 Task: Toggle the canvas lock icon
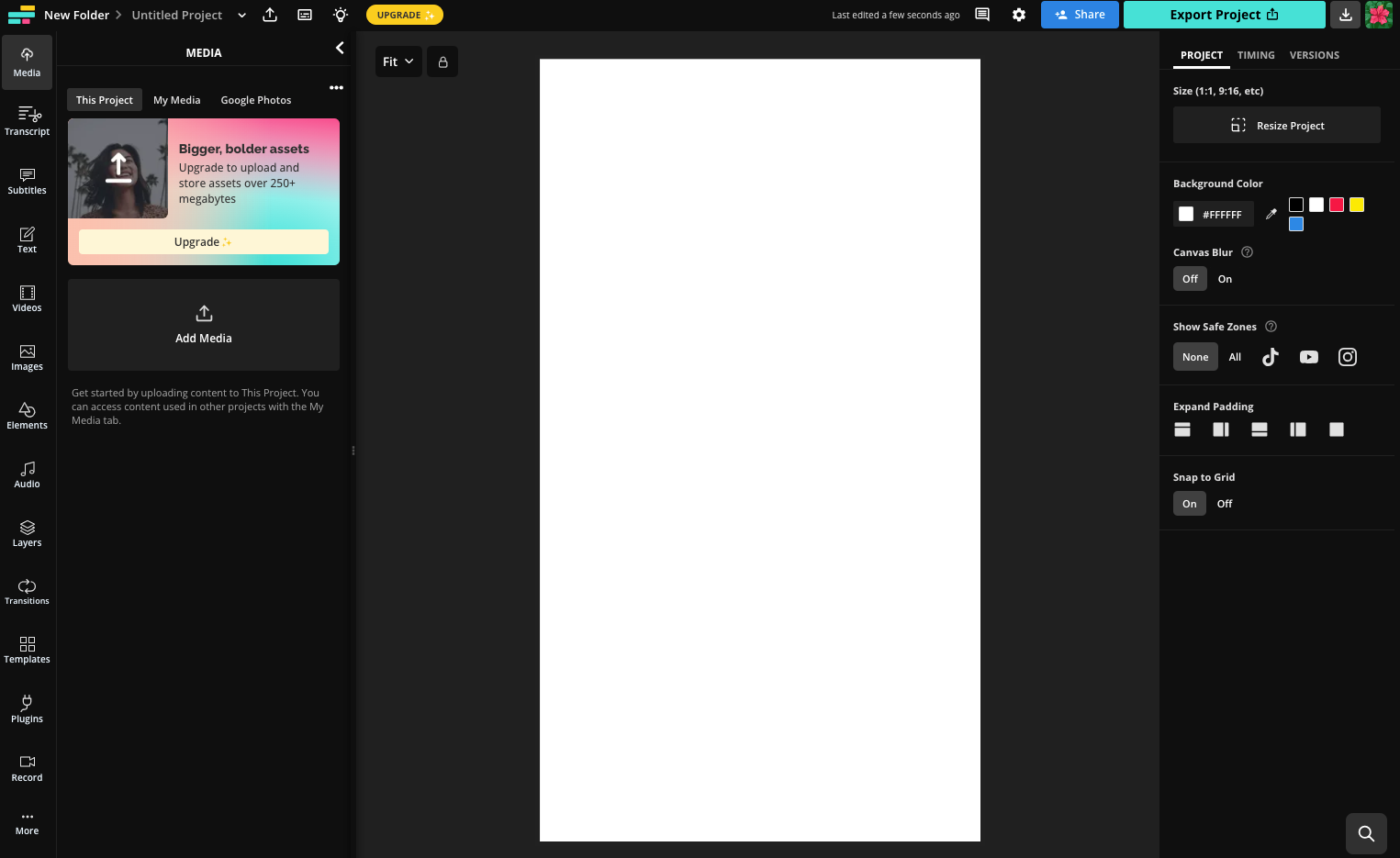442,61
